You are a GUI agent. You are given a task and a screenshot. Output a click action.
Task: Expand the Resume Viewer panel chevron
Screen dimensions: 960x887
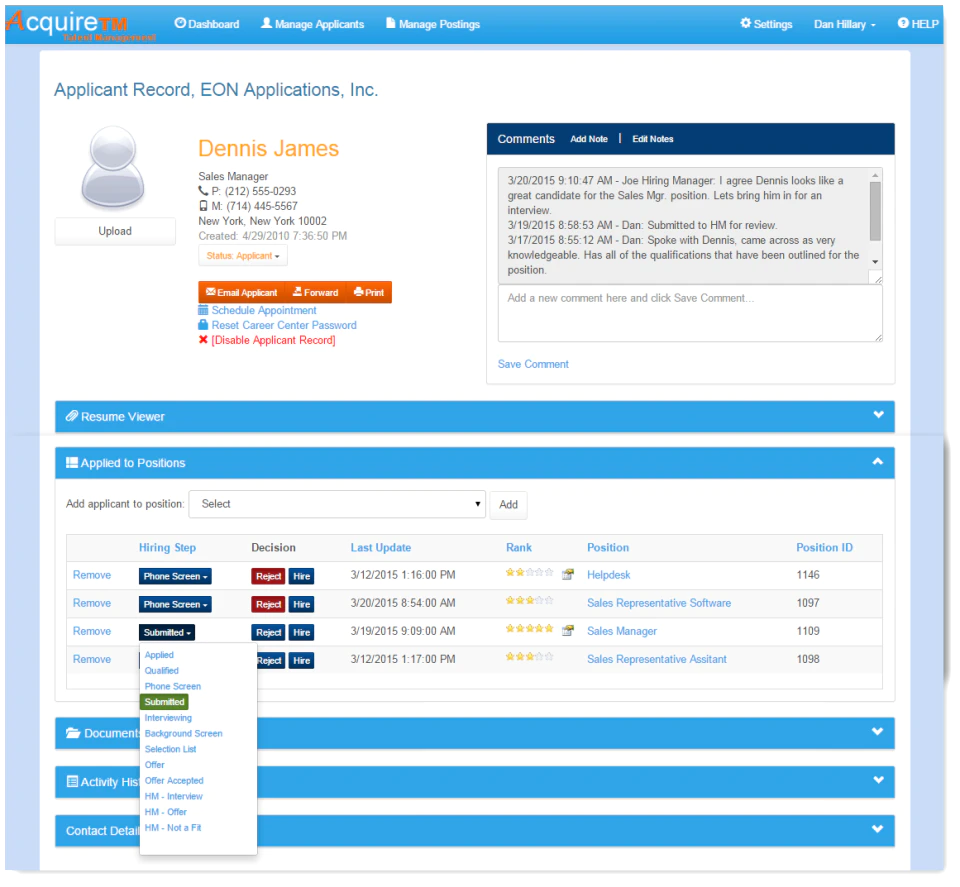[x=879, y=415]
